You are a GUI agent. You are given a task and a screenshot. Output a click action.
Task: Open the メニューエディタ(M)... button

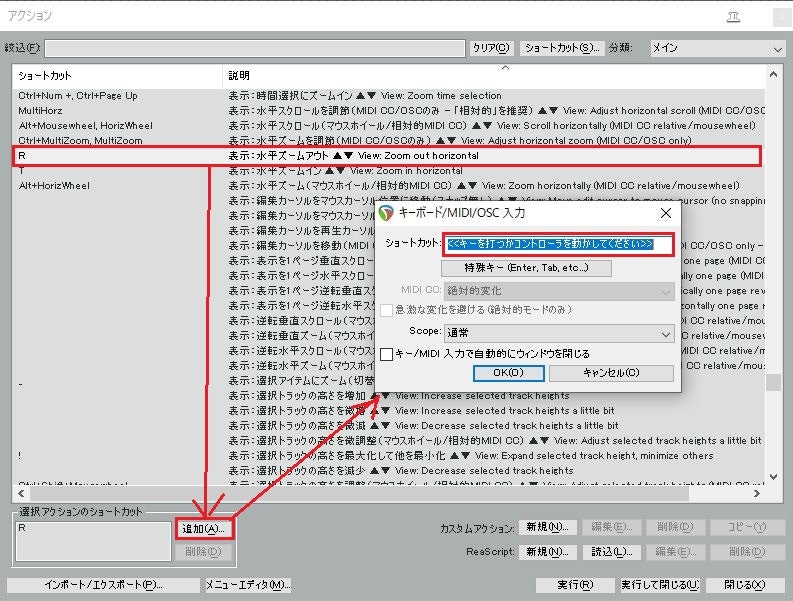click(248, 585)
